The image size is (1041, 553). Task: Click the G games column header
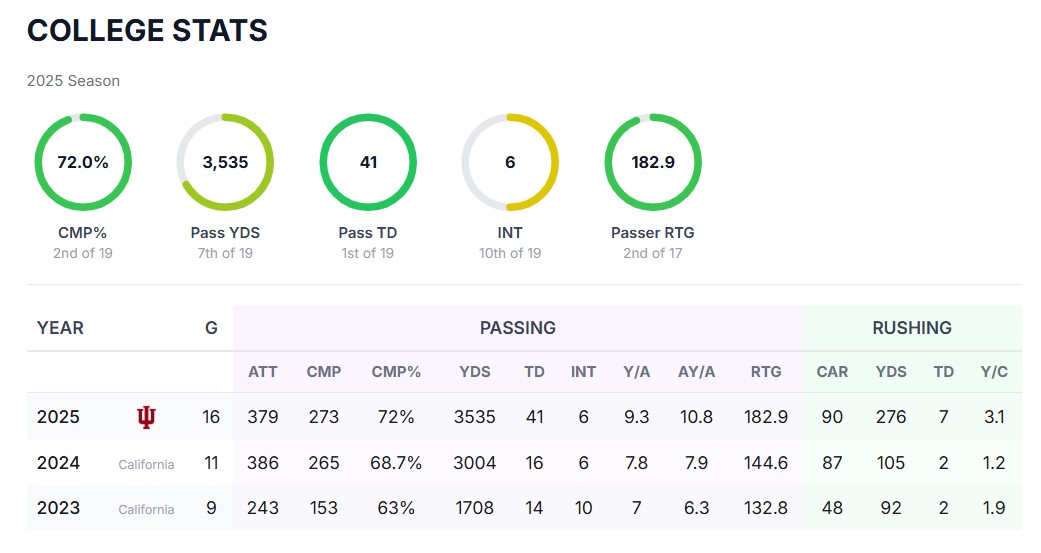pos(211,328)
